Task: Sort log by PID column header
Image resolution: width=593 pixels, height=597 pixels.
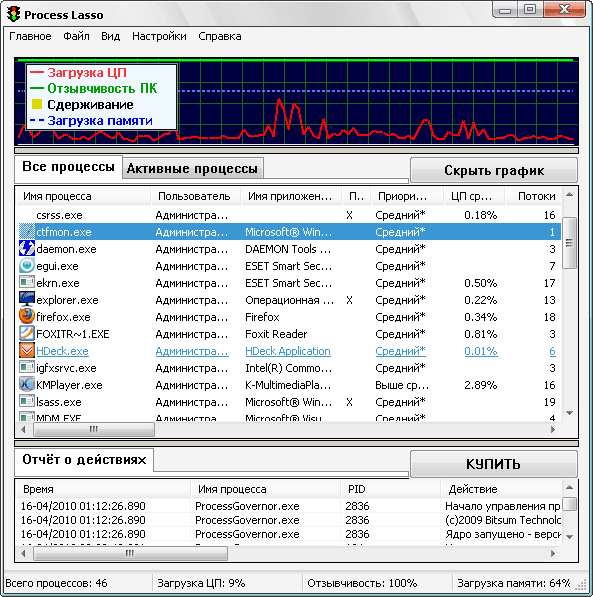Action: point(390,489)
